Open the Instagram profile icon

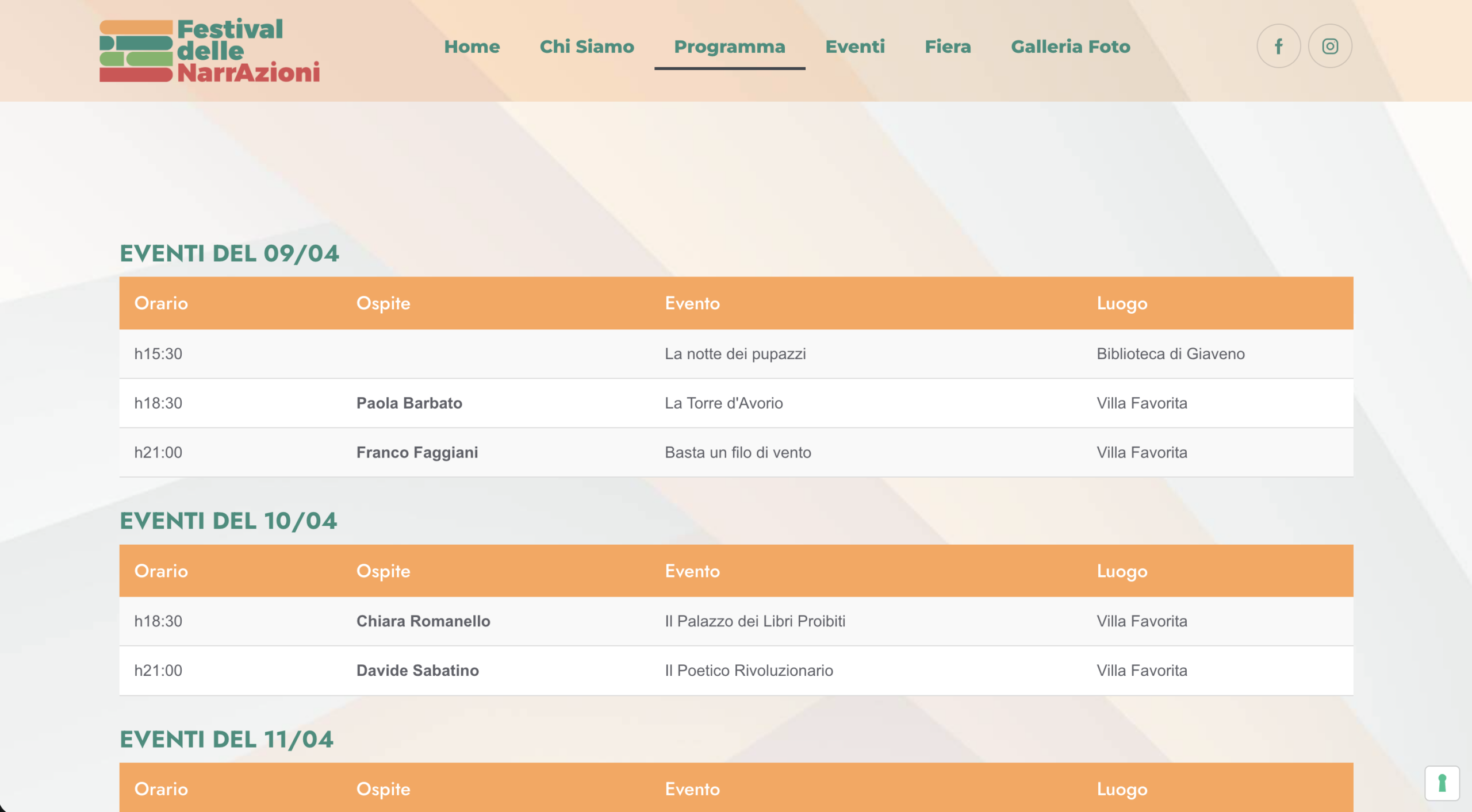1329,46
